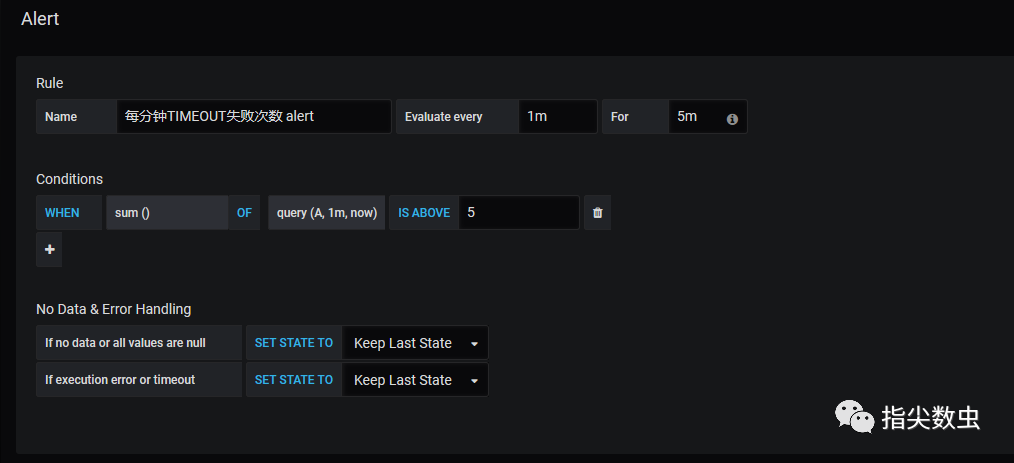The height and width of the screenshot is (463, 1014).
Task: Open the no data state dropdown arrow
Action: [x=474, y=344]
